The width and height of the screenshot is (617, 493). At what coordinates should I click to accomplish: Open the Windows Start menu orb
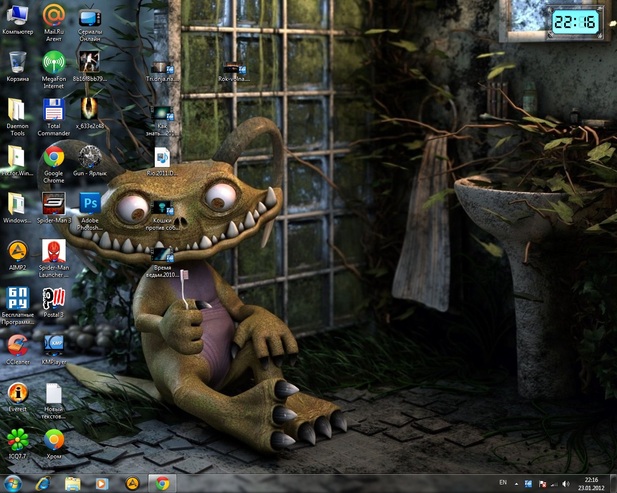pyautogui.click(x=13, y=484)
